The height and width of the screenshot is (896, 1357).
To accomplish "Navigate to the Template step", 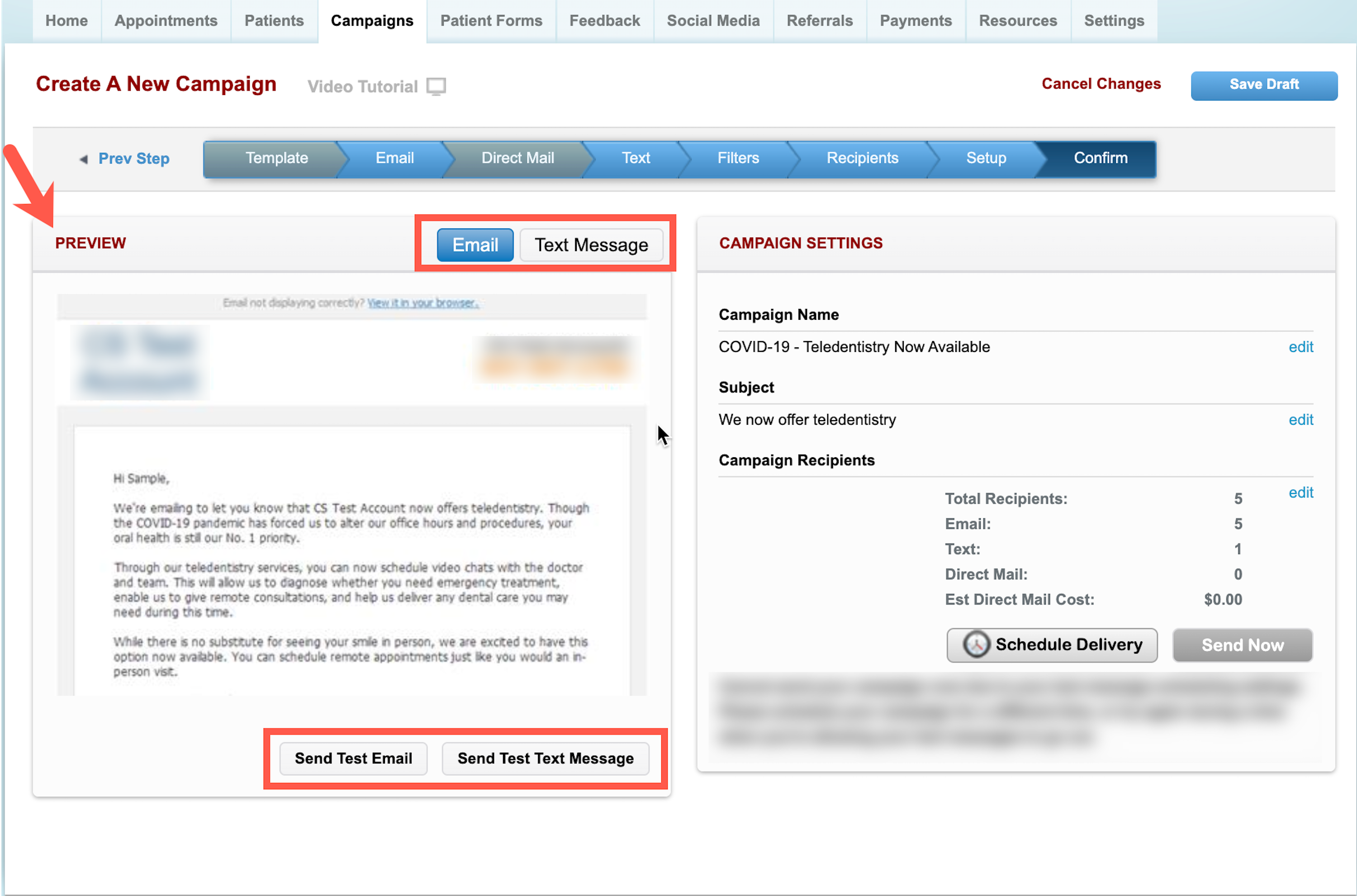I will (x=276, y=157).
